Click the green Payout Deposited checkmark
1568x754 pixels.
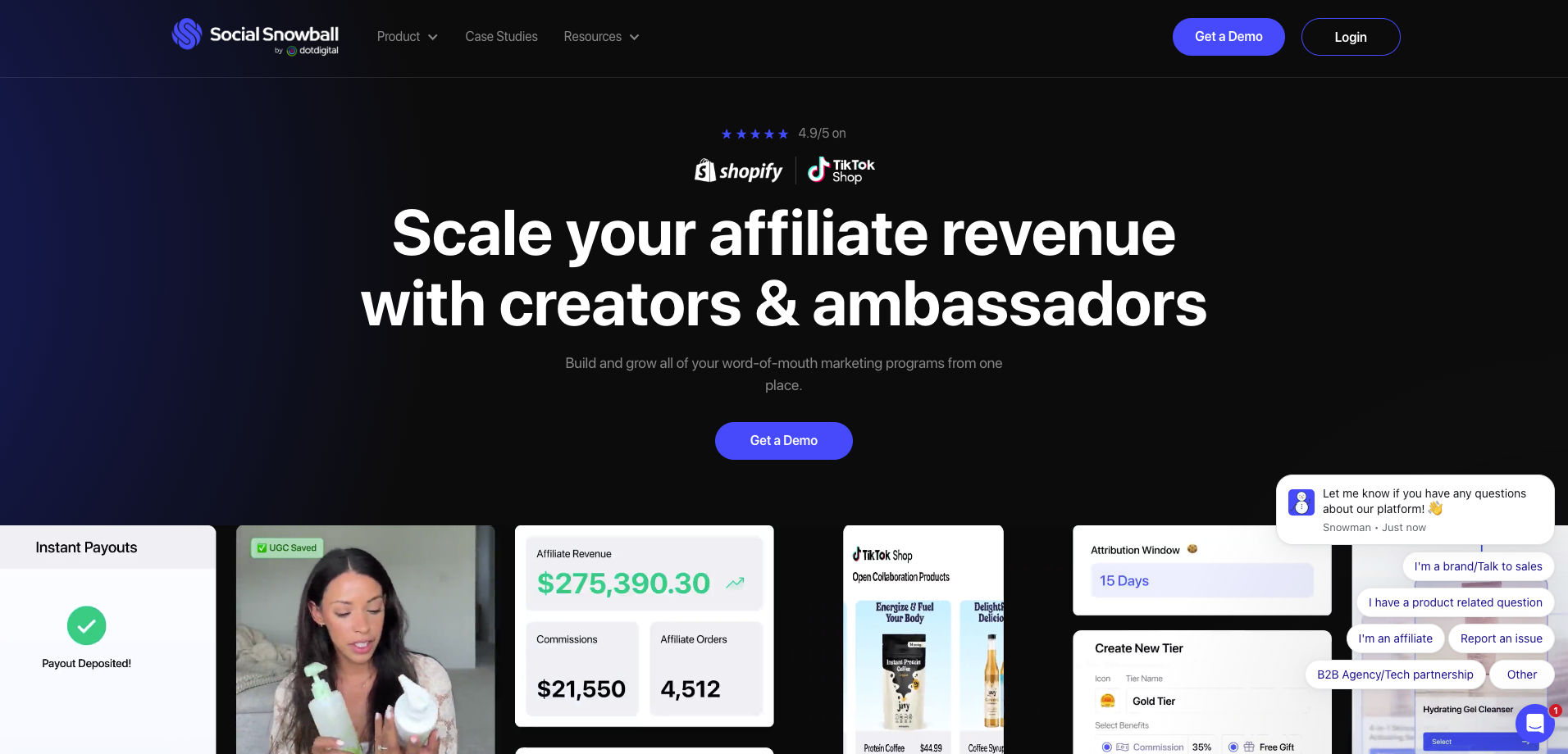point(87,626)
